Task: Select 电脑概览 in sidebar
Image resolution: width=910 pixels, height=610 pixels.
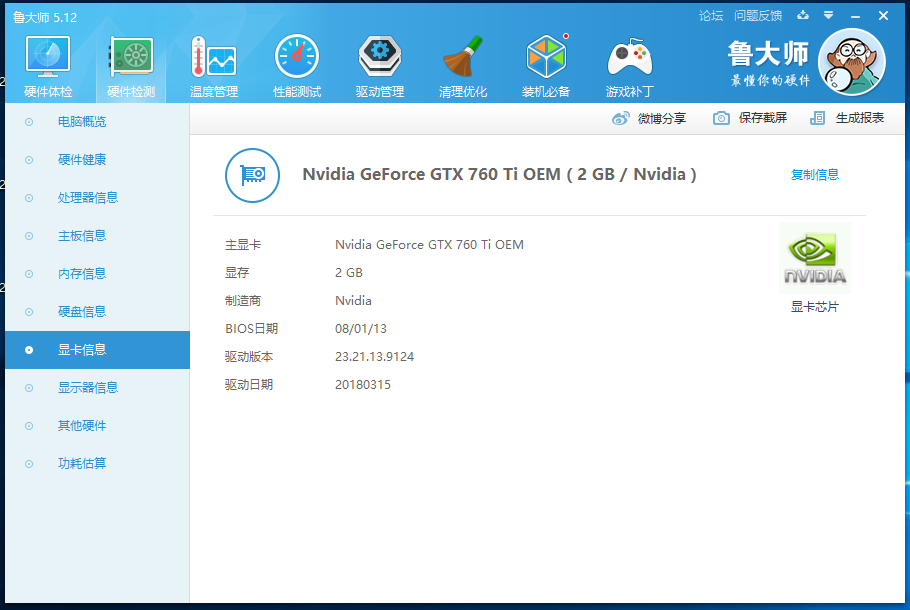Action: point(98,122)
